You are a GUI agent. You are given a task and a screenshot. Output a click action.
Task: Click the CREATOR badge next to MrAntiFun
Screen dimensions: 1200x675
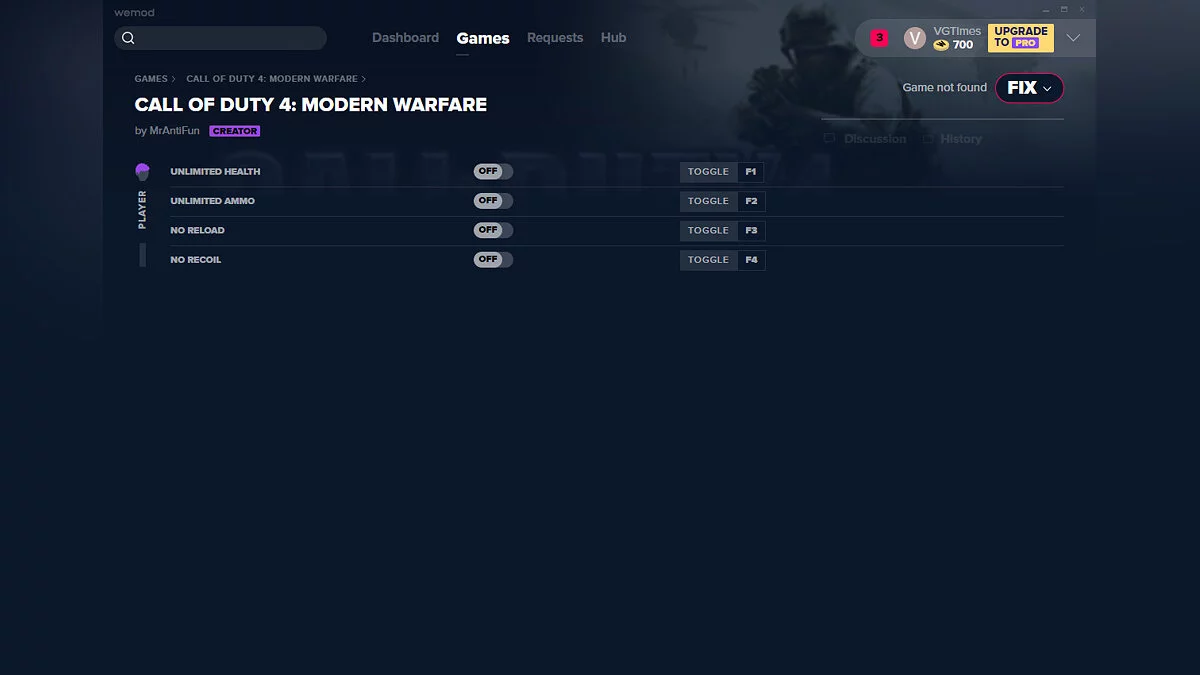click(235, 130)
